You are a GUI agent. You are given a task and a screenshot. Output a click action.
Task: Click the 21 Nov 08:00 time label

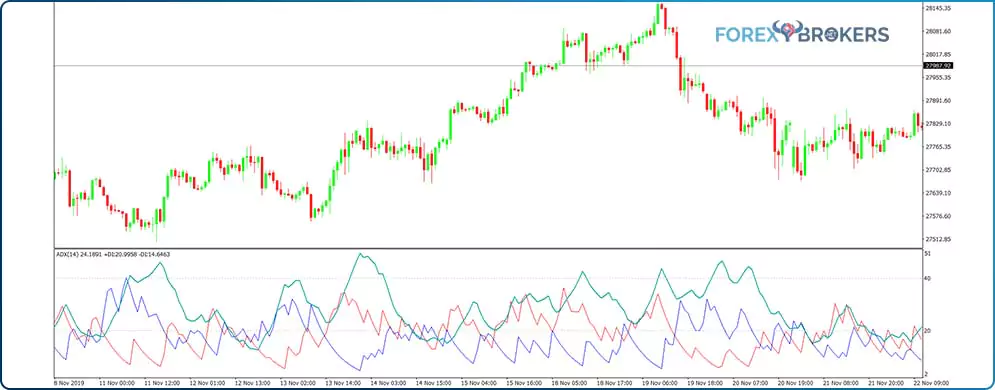pyautogui.click(x=840, y=383)
